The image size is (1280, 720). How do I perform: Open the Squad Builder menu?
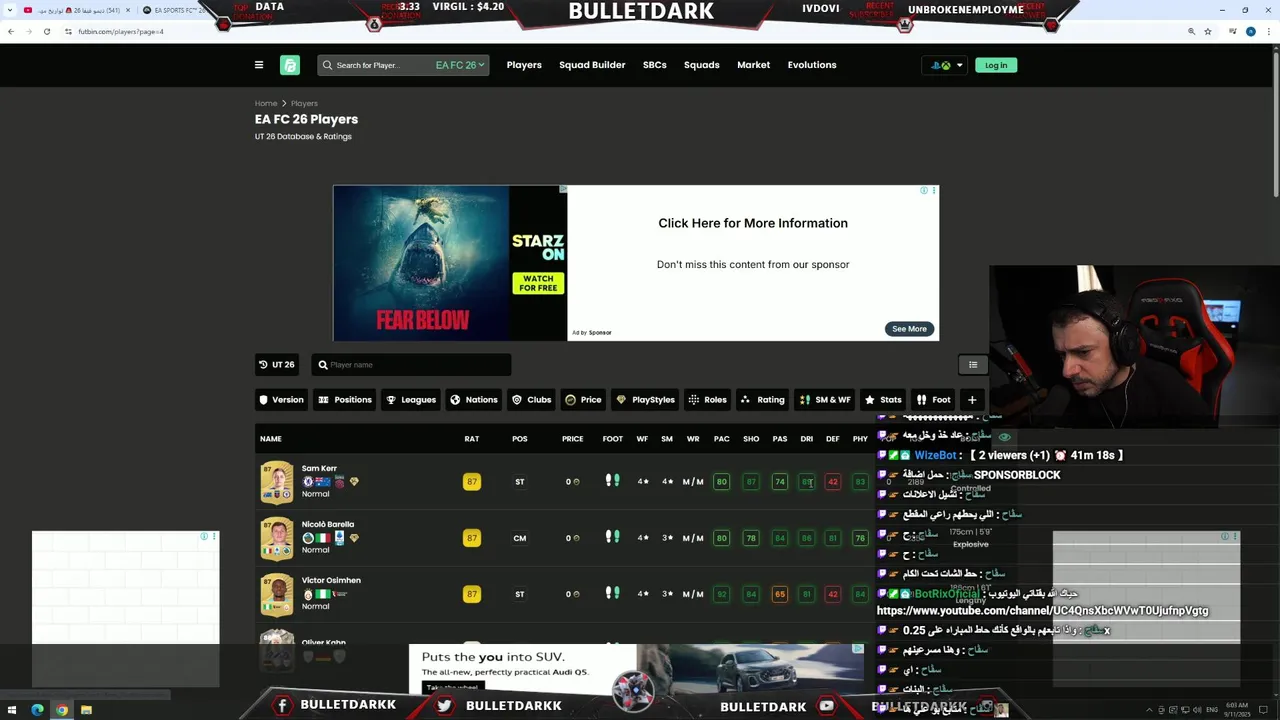click(x=592, y=65)
